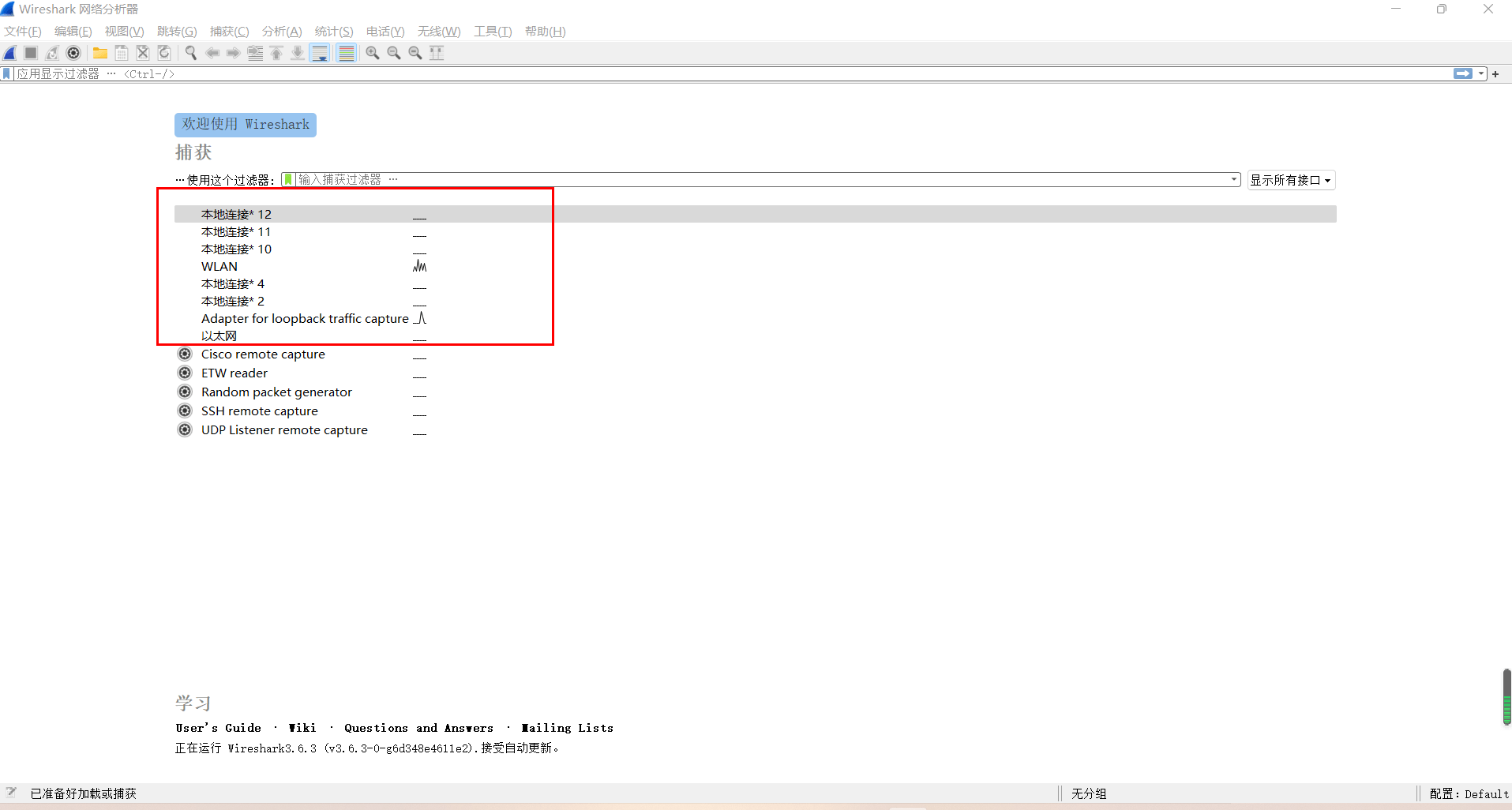1512x810 pixels.
Task: Click the zoom in magnifier icon
Action: 373,53
